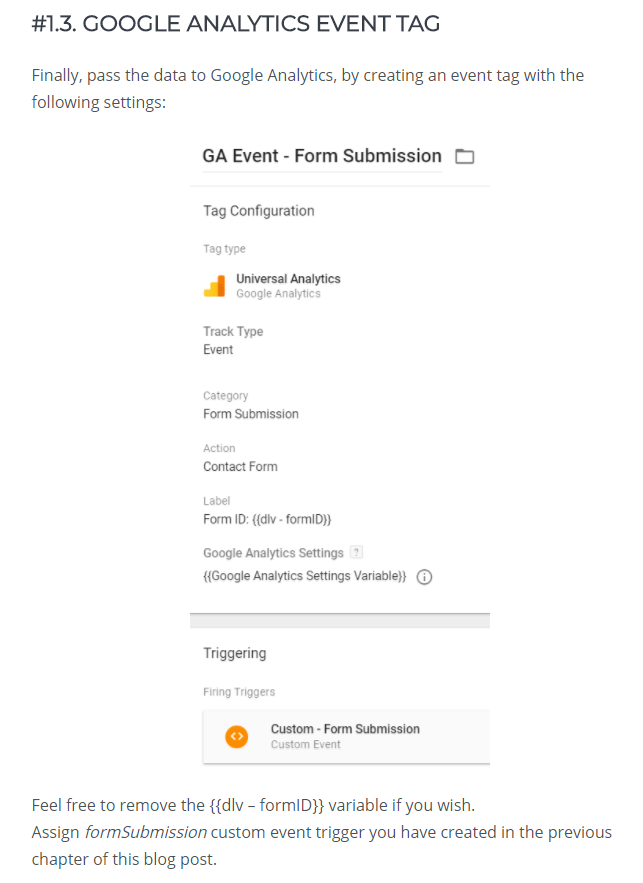The width and height of the screenshot is (643, 883).
Task: Open the Custom - Form Submission trigger
Action: [x=345, y=729]
